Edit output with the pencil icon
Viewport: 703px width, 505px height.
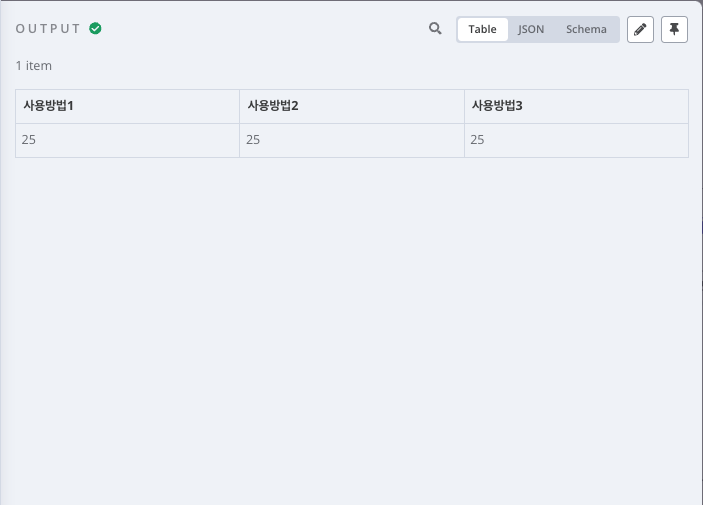[x=640, y=30]
